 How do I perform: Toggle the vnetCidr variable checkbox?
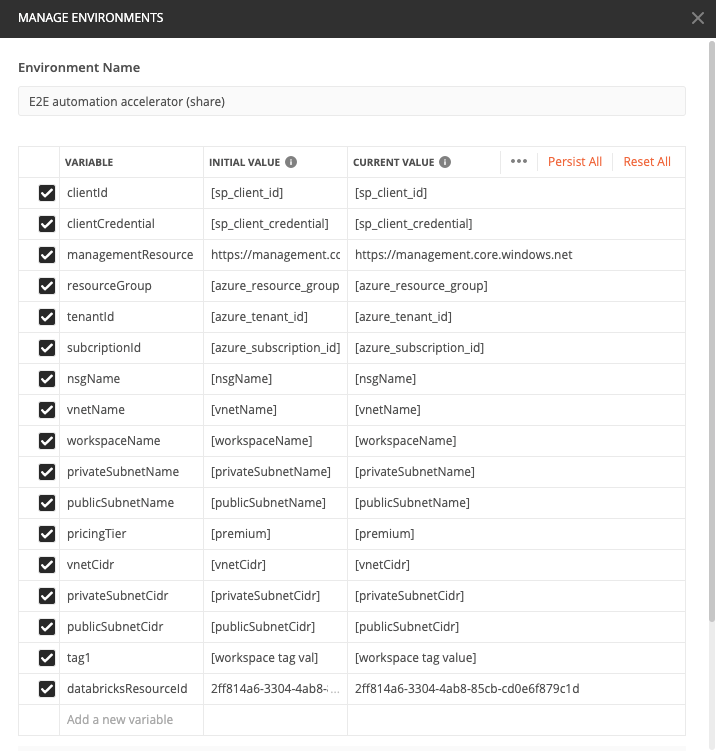(x=47, y=565)
